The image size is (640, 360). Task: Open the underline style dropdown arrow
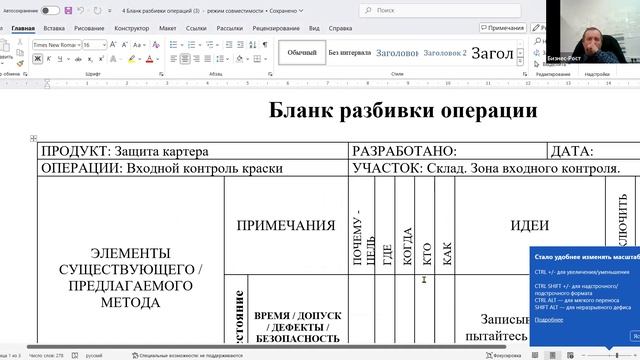tap(68, 59)
